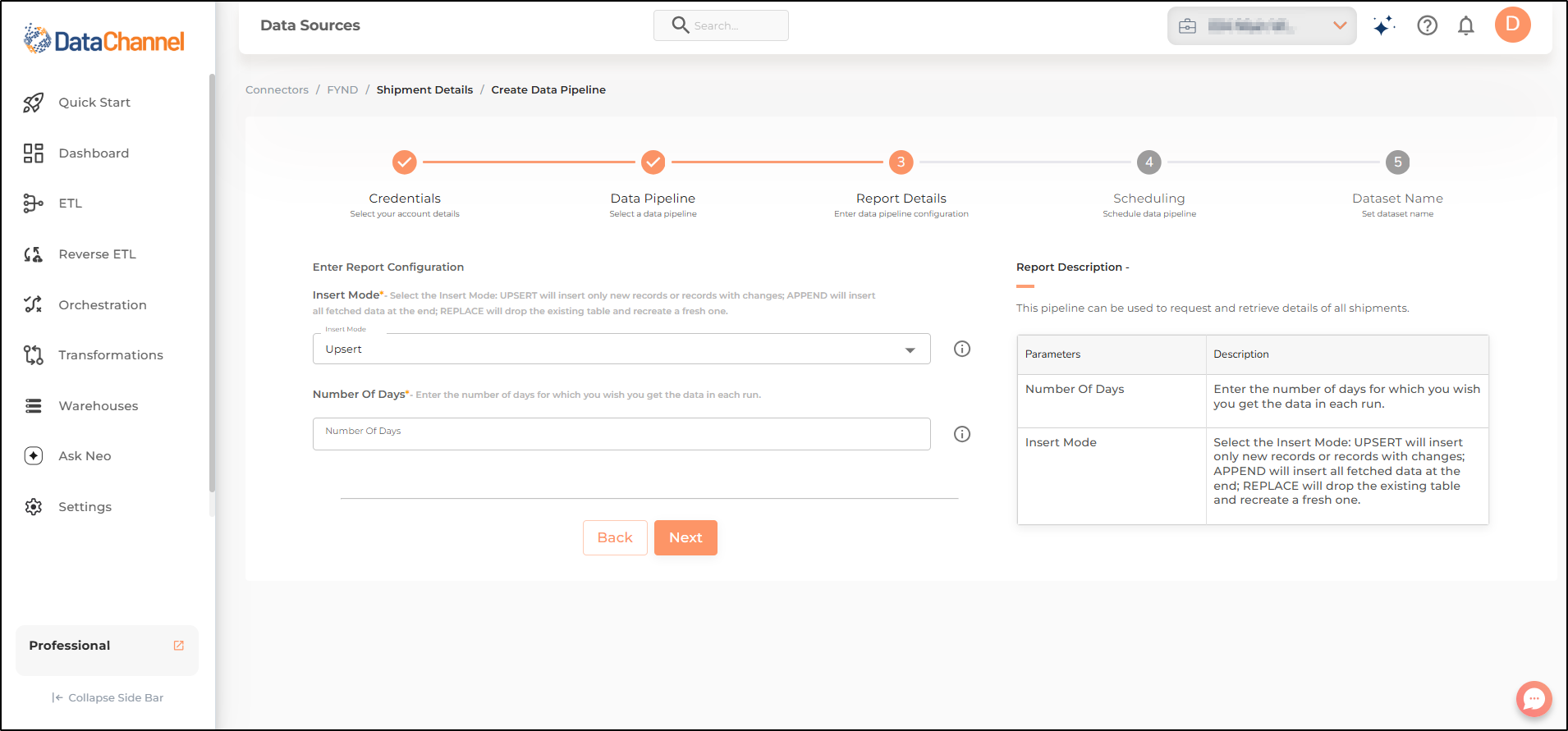
Task: Go to Transformations in sidebar
Action: [x=110, y=355]
